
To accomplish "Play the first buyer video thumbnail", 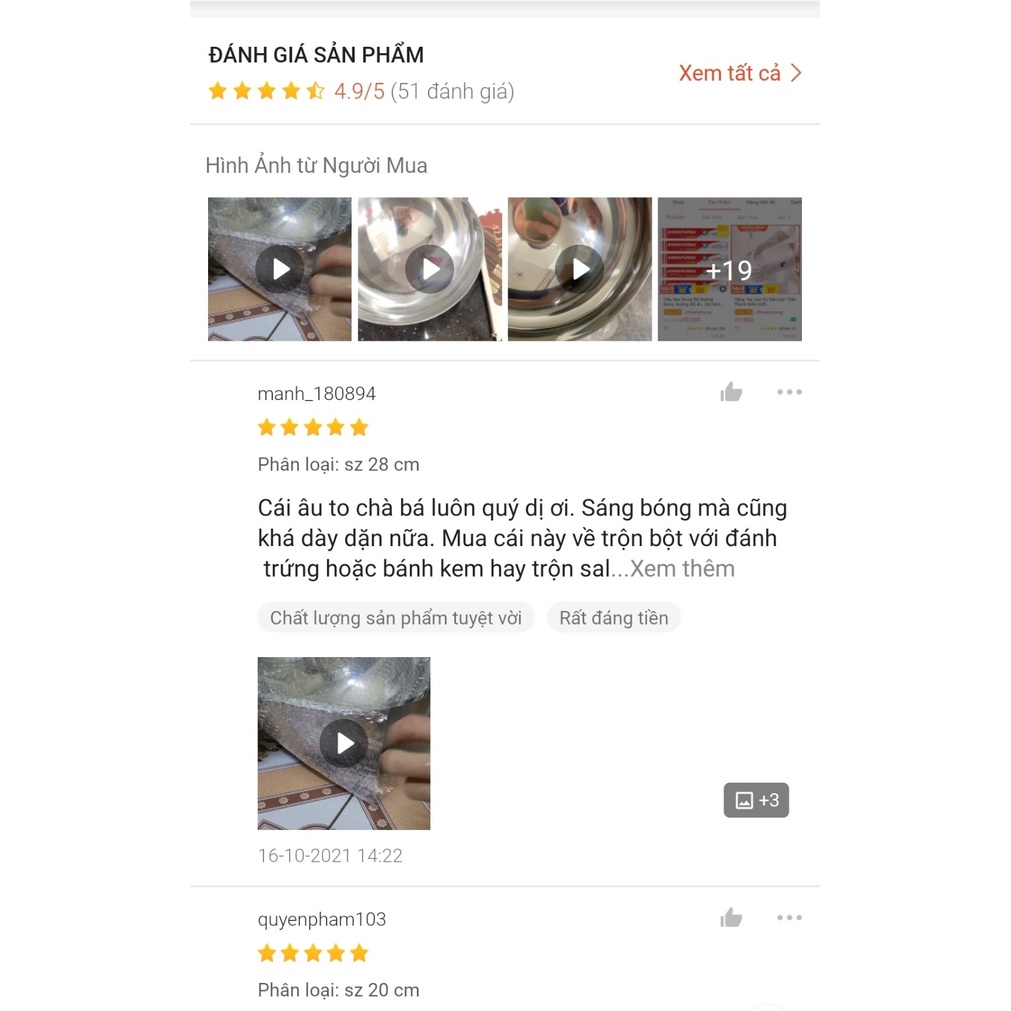I will tap(279, 269).
